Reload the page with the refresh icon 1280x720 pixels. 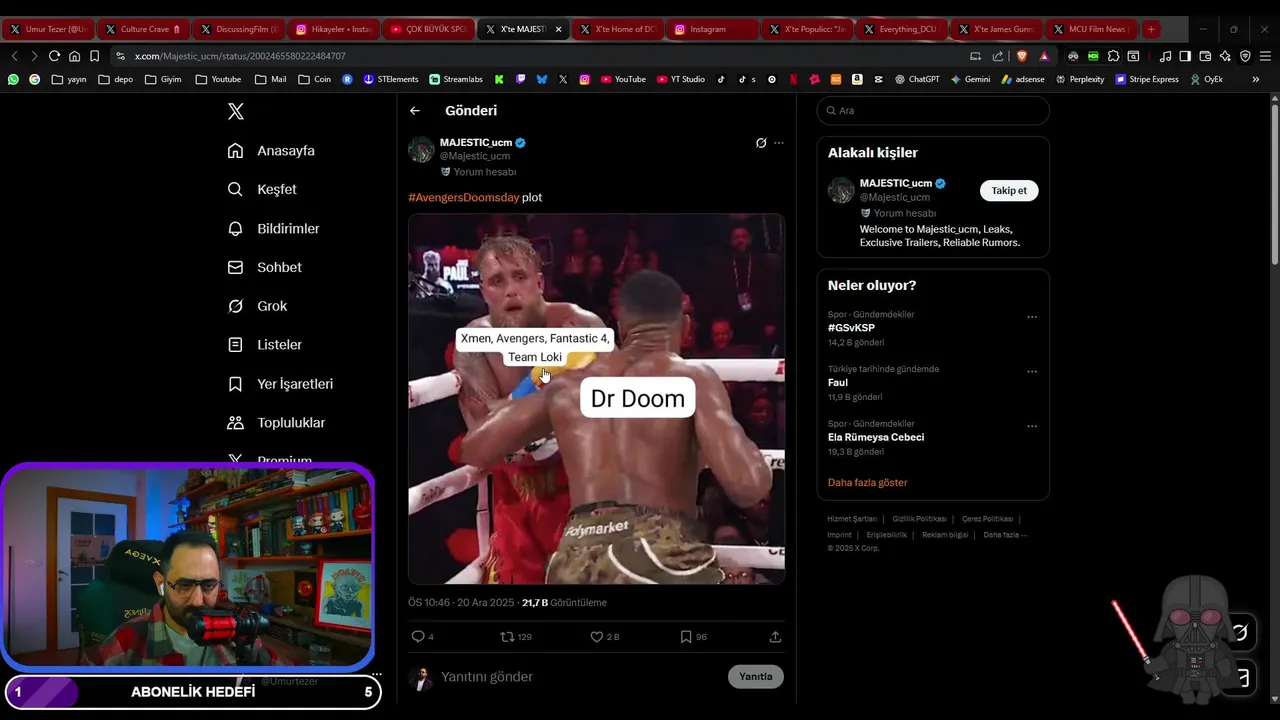[x=54, y=56]
